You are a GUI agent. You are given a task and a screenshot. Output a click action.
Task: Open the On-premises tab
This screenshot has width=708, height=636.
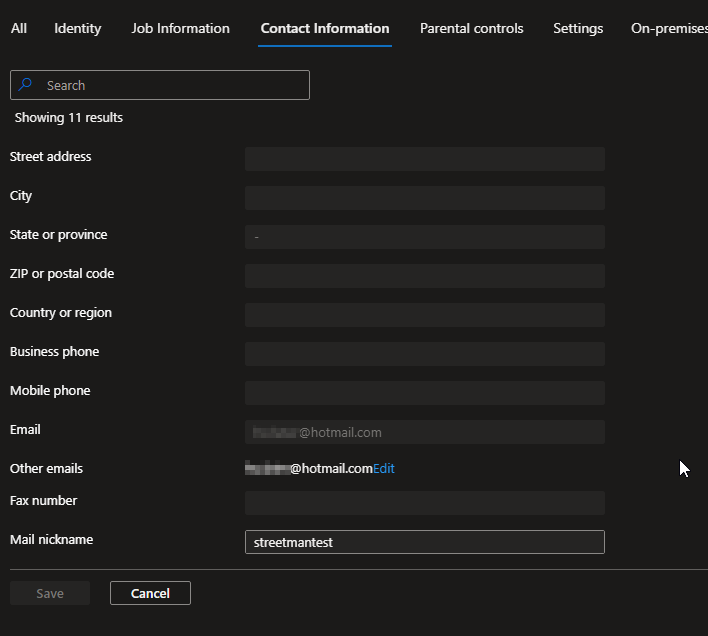[x=669, y=28]
